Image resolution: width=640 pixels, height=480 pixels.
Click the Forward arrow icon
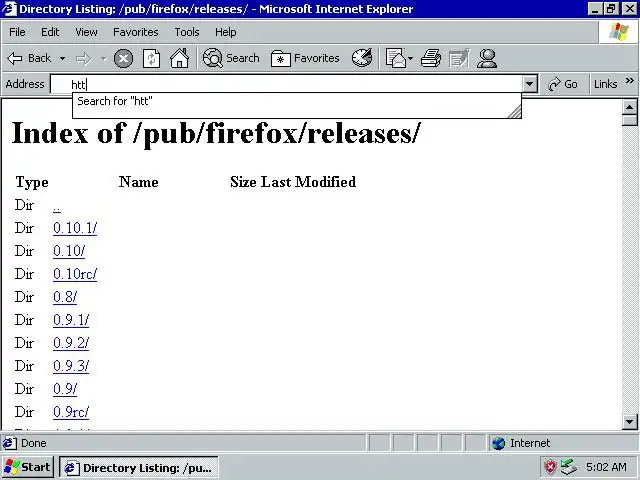pos(84,59)
